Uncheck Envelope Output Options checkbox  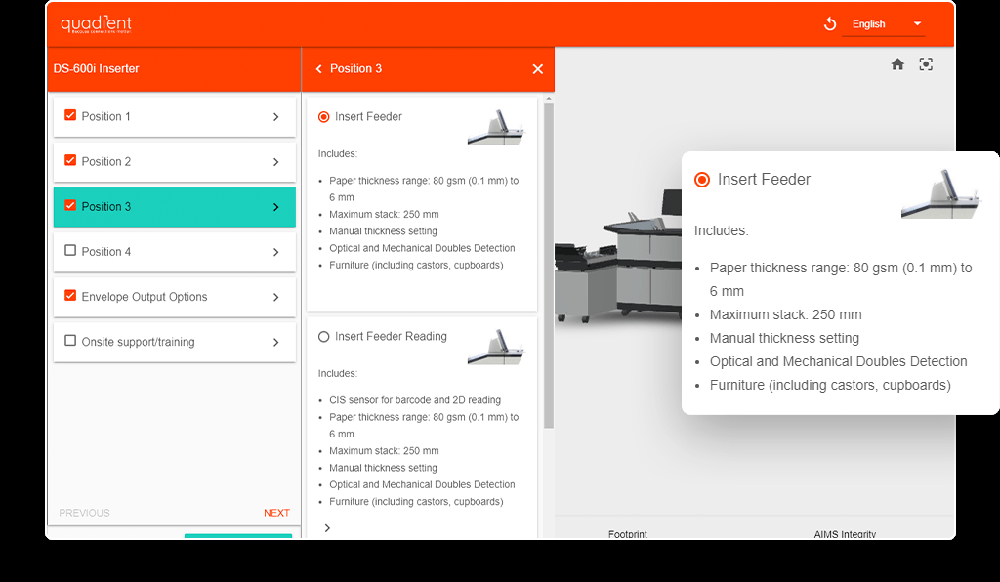[70, 296]
